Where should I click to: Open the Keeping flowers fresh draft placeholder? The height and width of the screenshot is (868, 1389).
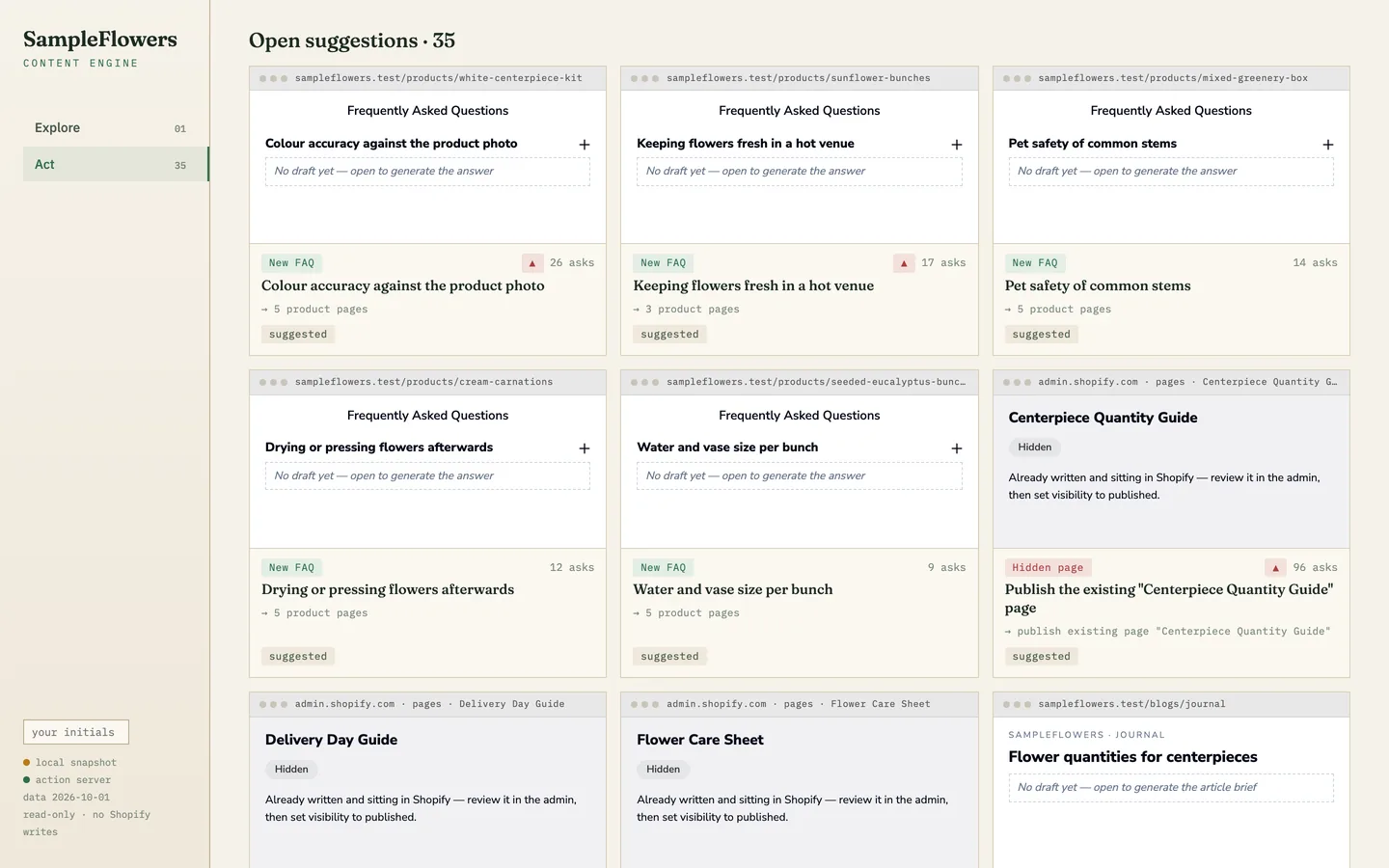point(800,172)
